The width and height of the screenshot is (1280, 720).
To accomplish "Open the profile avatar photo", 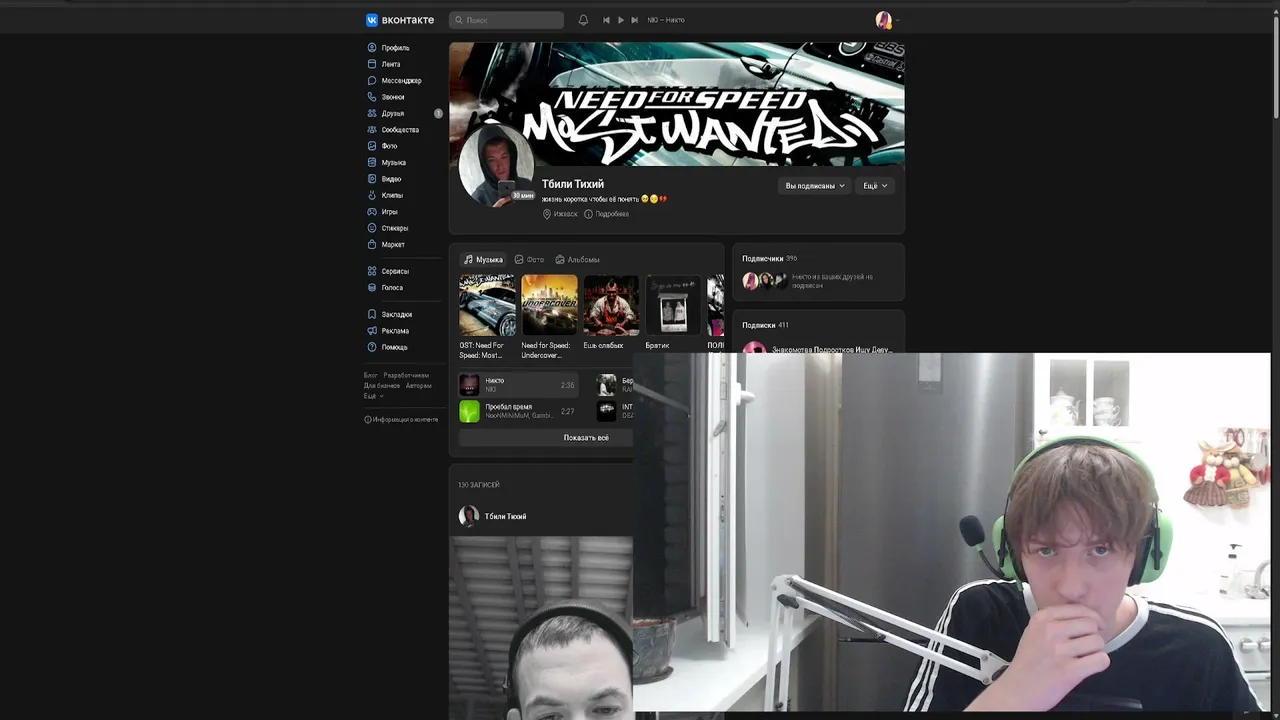I will pyautogui.click(x=496, y=165).
